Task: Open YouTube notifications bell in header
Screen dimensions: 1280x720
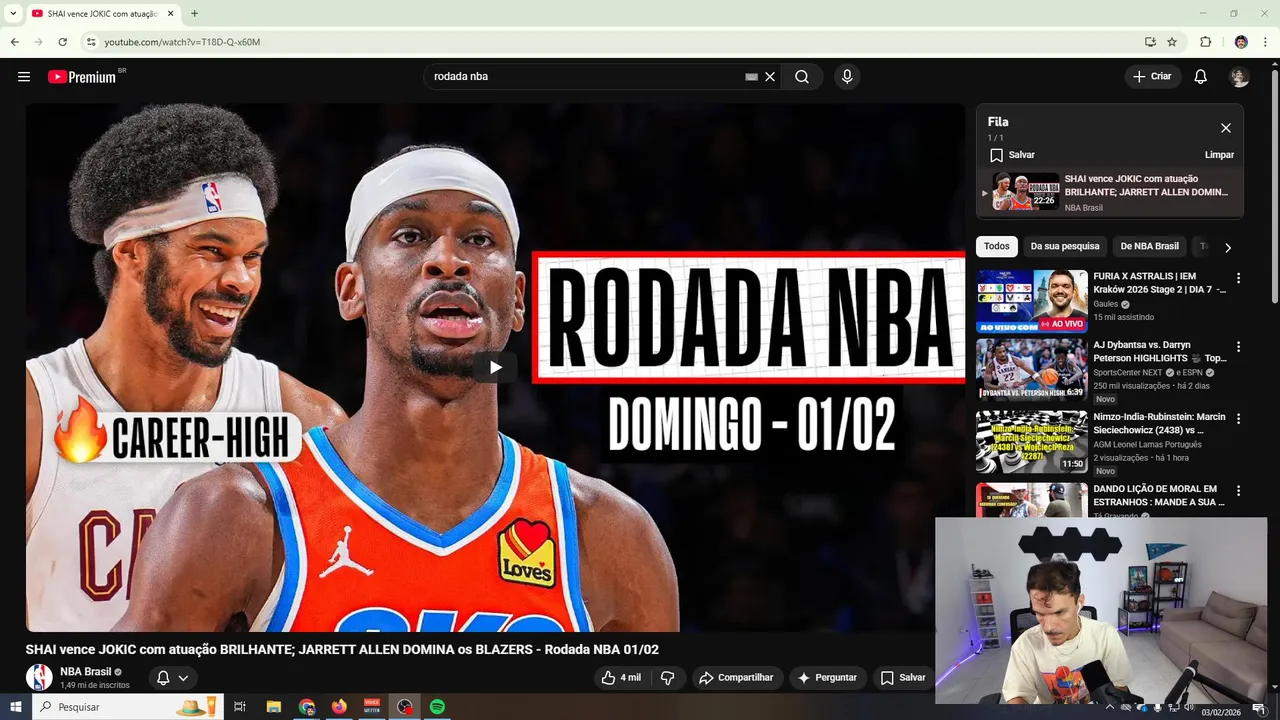Action: click(x=1201, y=77)
